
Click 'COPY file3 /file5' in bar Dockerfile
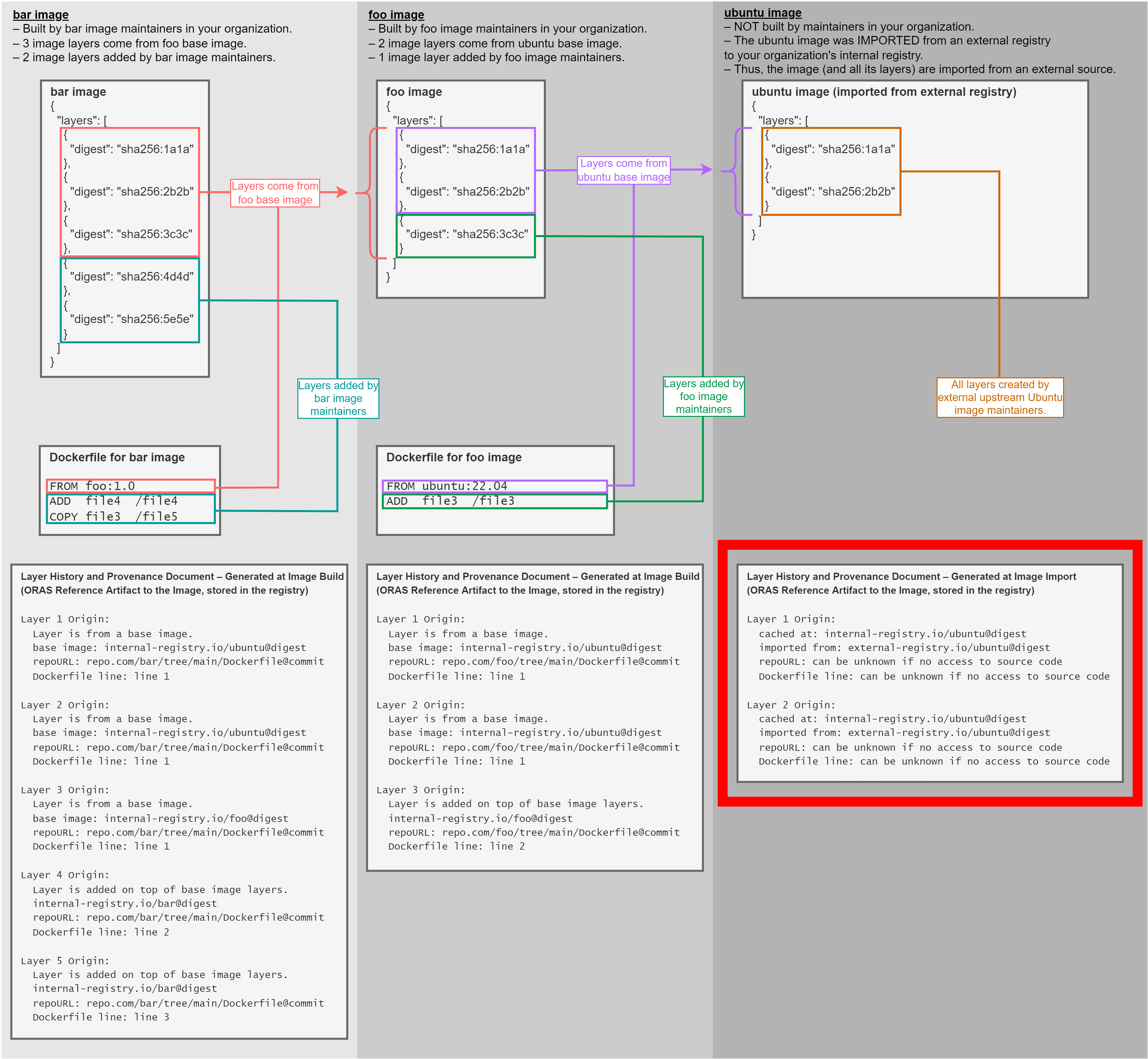(114, 516)
